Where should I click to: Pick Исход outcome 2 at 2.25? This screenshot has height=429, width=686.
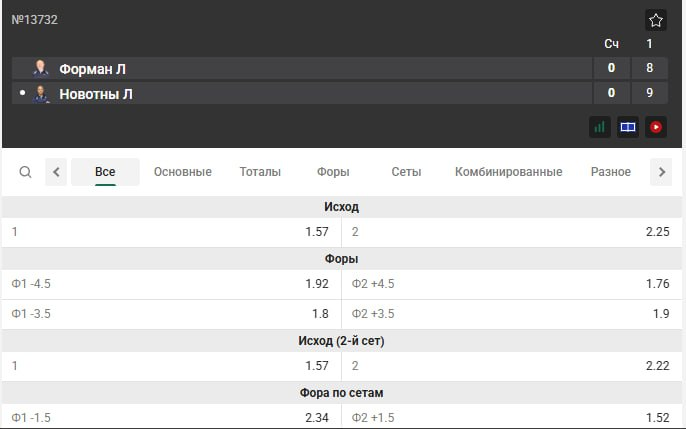pyautogui.click(x=513, y=232)
